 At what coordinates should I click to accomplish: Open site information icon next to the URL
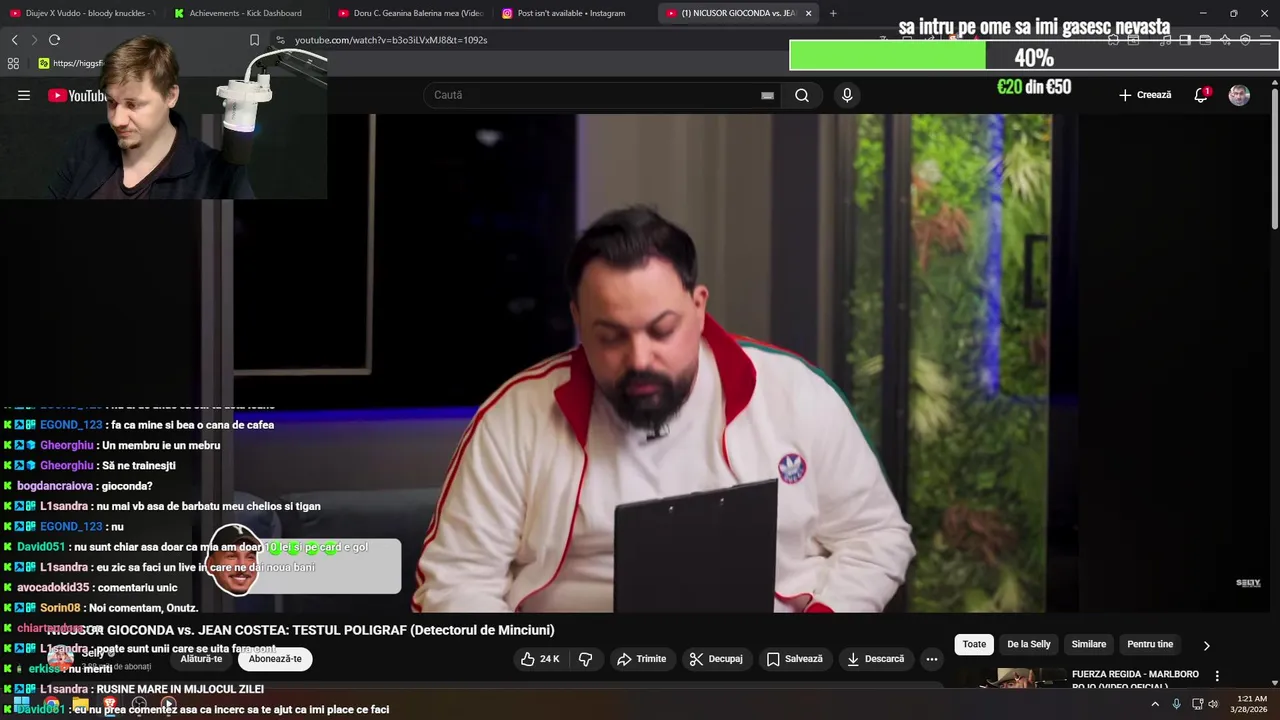coord(280,40)
